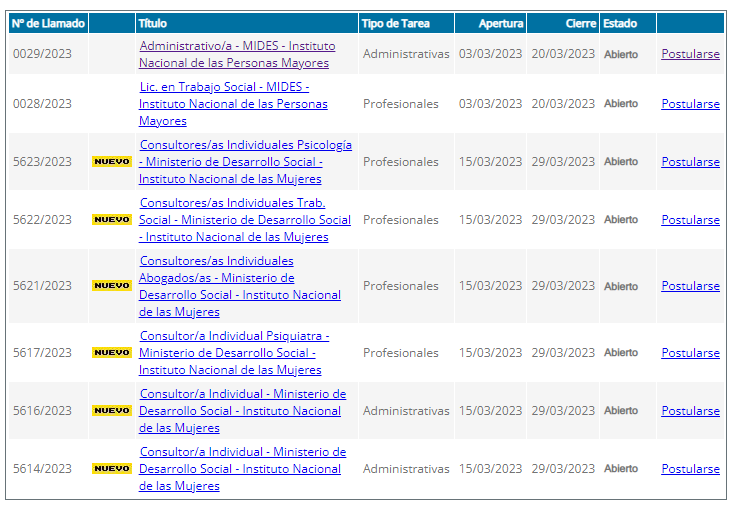Image resolution: width=735 pixels, height=509 pixels.
Task: Click Profesionales type in row 5621/2023
Action: tap(401, 286)
